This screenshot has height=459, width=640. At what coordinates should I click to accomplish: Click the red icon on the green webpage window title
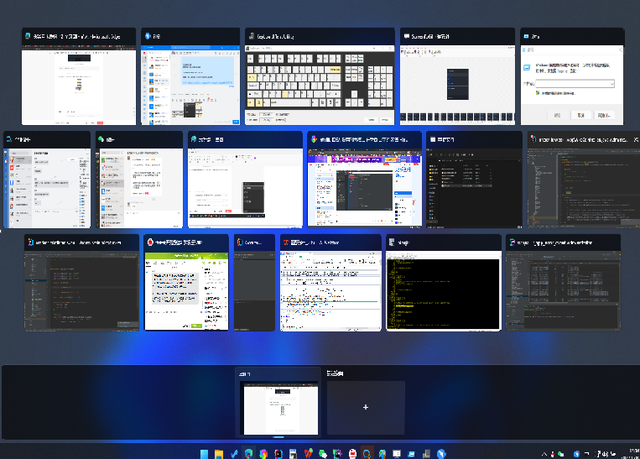click(x=150, y=242)
